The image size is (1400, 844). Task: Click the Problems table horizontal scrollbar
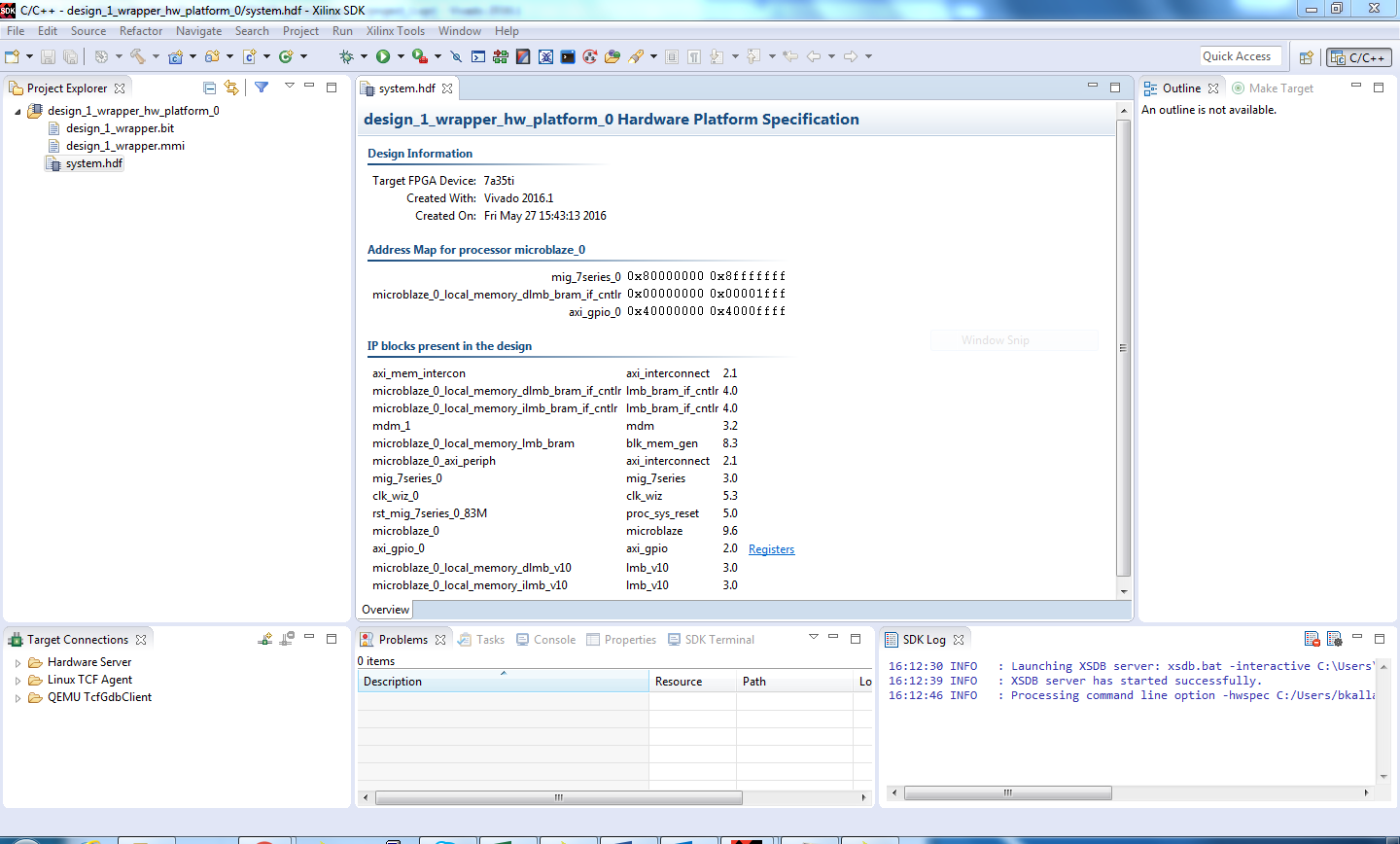click(558, 797)
